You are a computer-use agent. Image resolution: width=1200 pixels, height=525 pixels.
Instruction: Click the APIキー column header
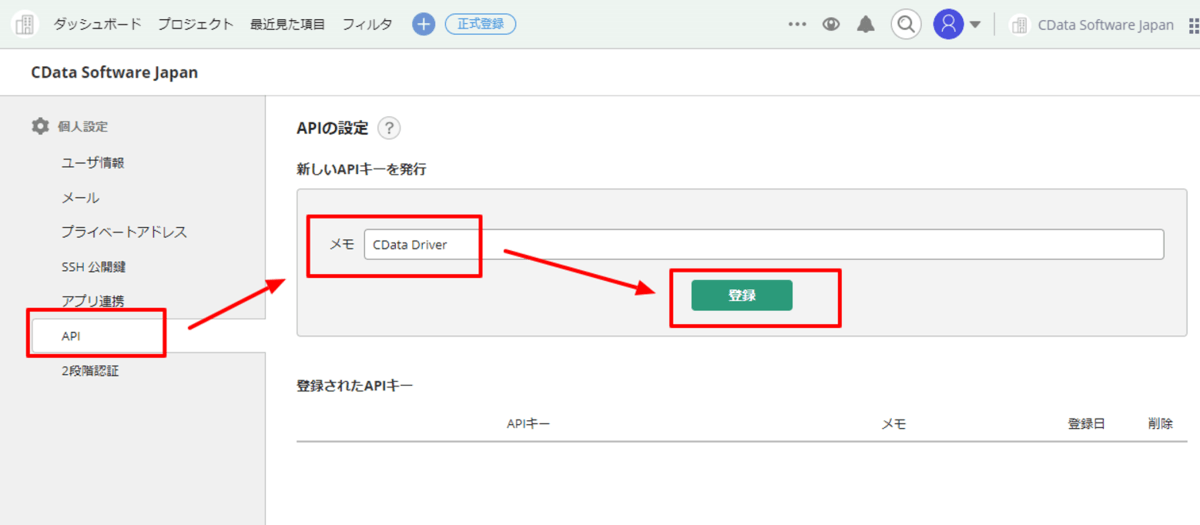[x=528, y=424]
